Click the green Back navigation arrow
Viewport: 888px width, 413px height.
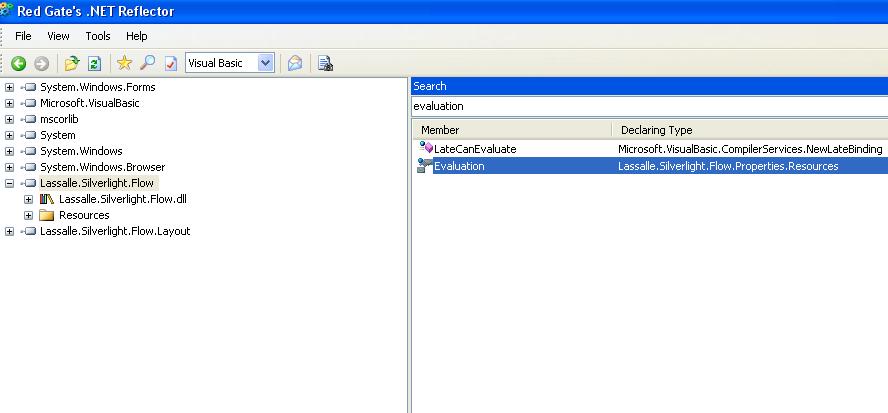tap(19, 63)
